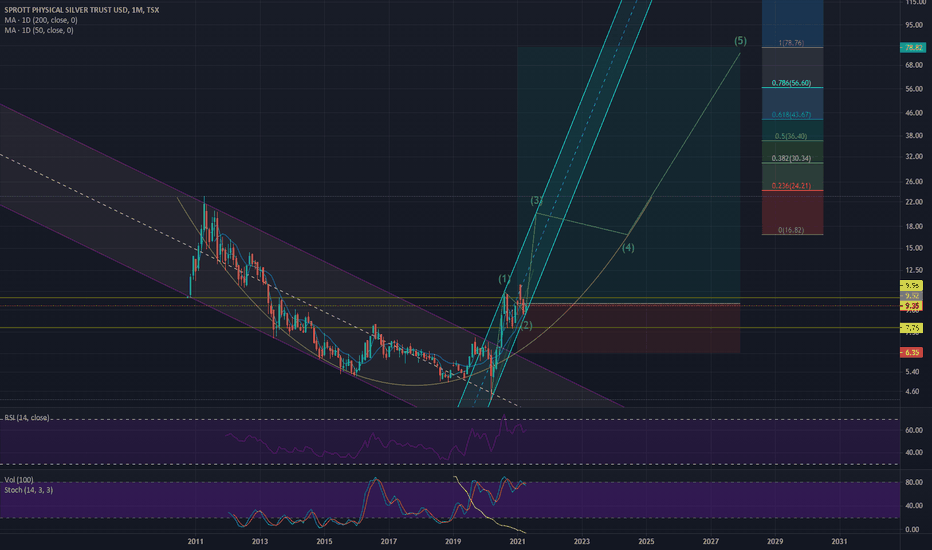
Task: Click Fibonacci level 0.786(56.60)
Action: (x=791, y=83)
